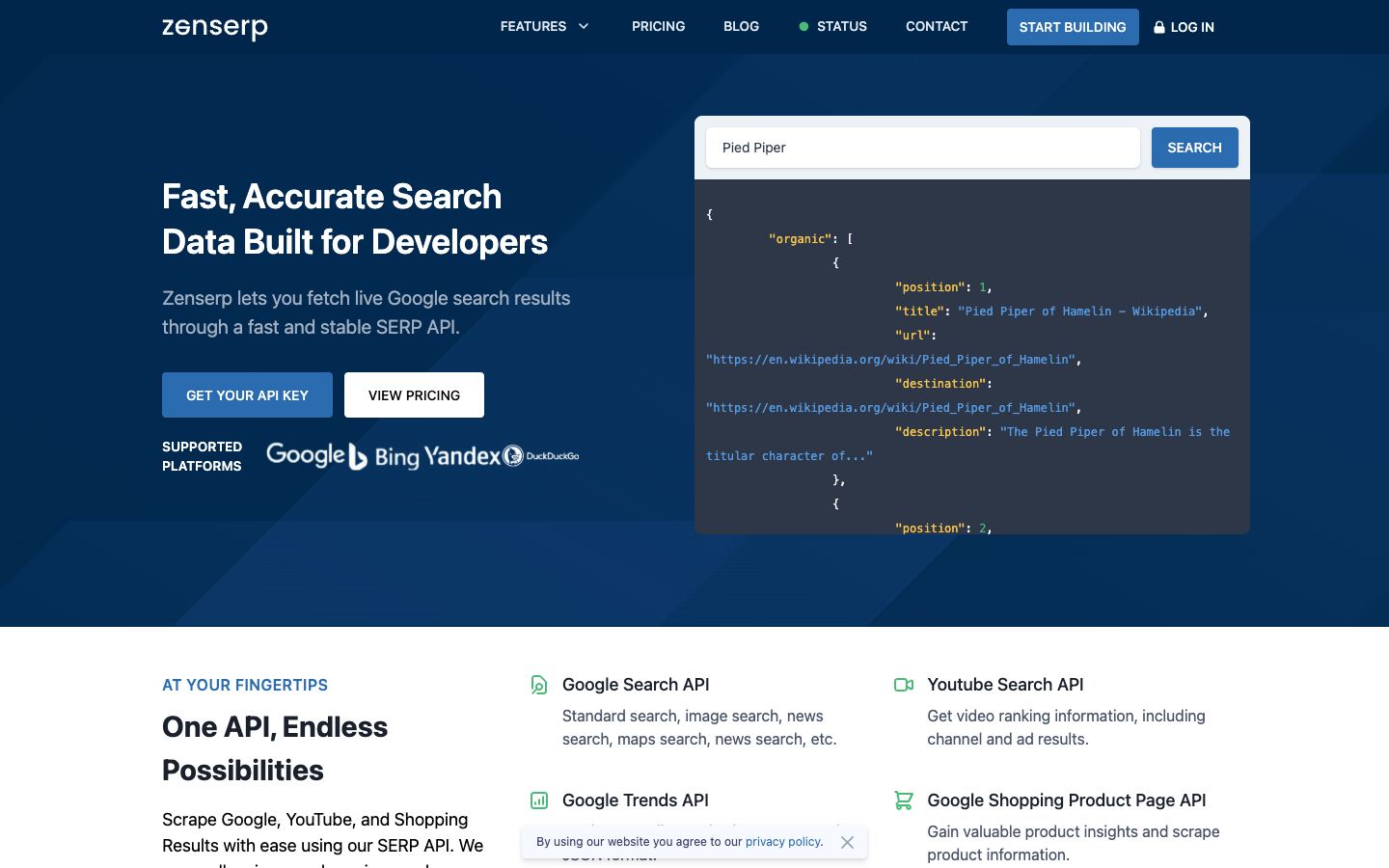
Task: Open the privacy policy link
Action: tap(782, 842)
